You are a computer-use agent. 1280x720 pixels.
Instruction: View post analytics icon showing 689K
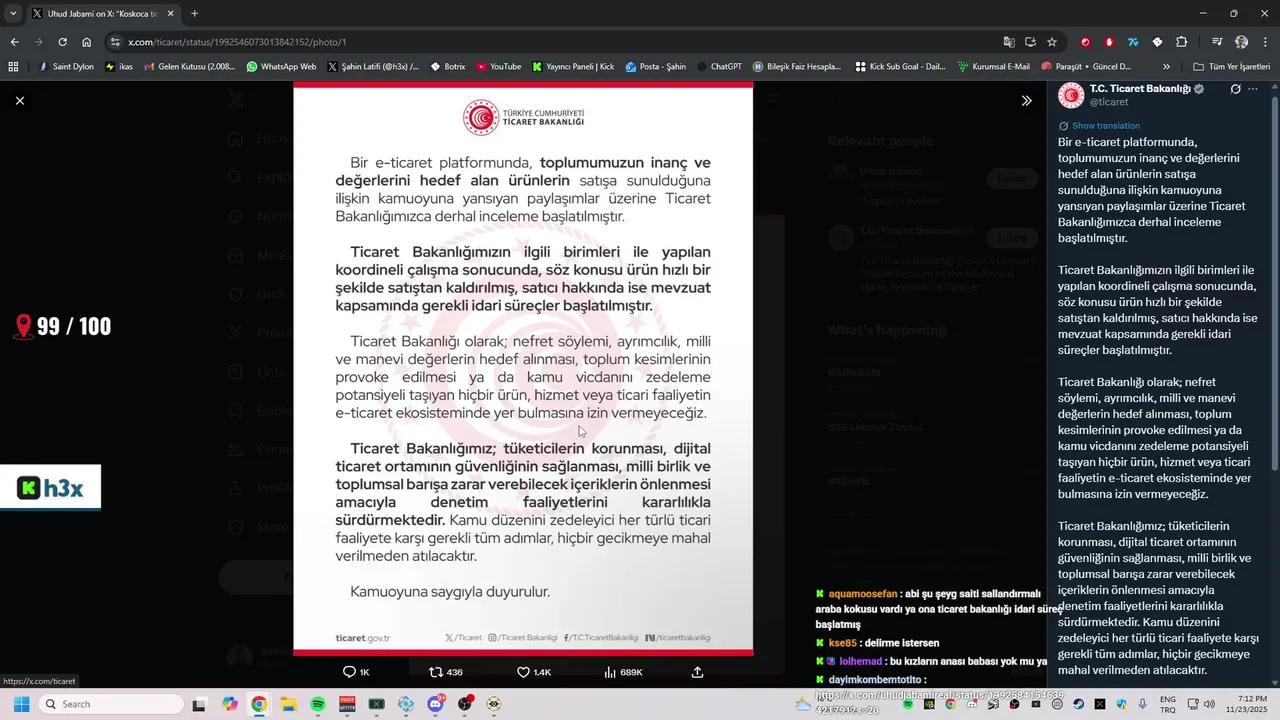click(x=623, y=672)
